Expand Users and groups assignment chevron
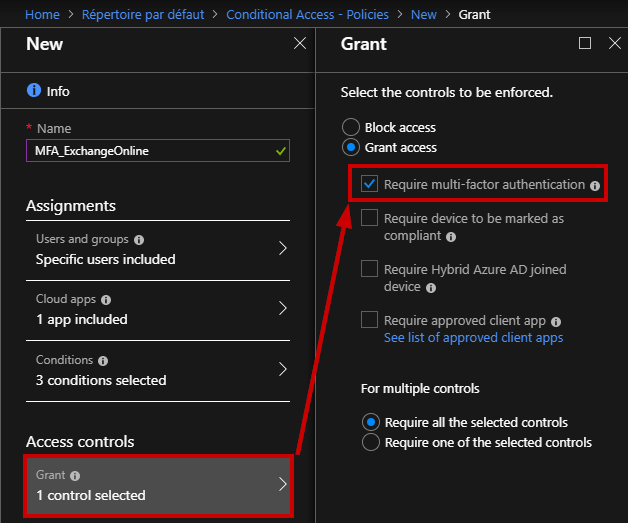The image size is (628, 523). [283, 248]
